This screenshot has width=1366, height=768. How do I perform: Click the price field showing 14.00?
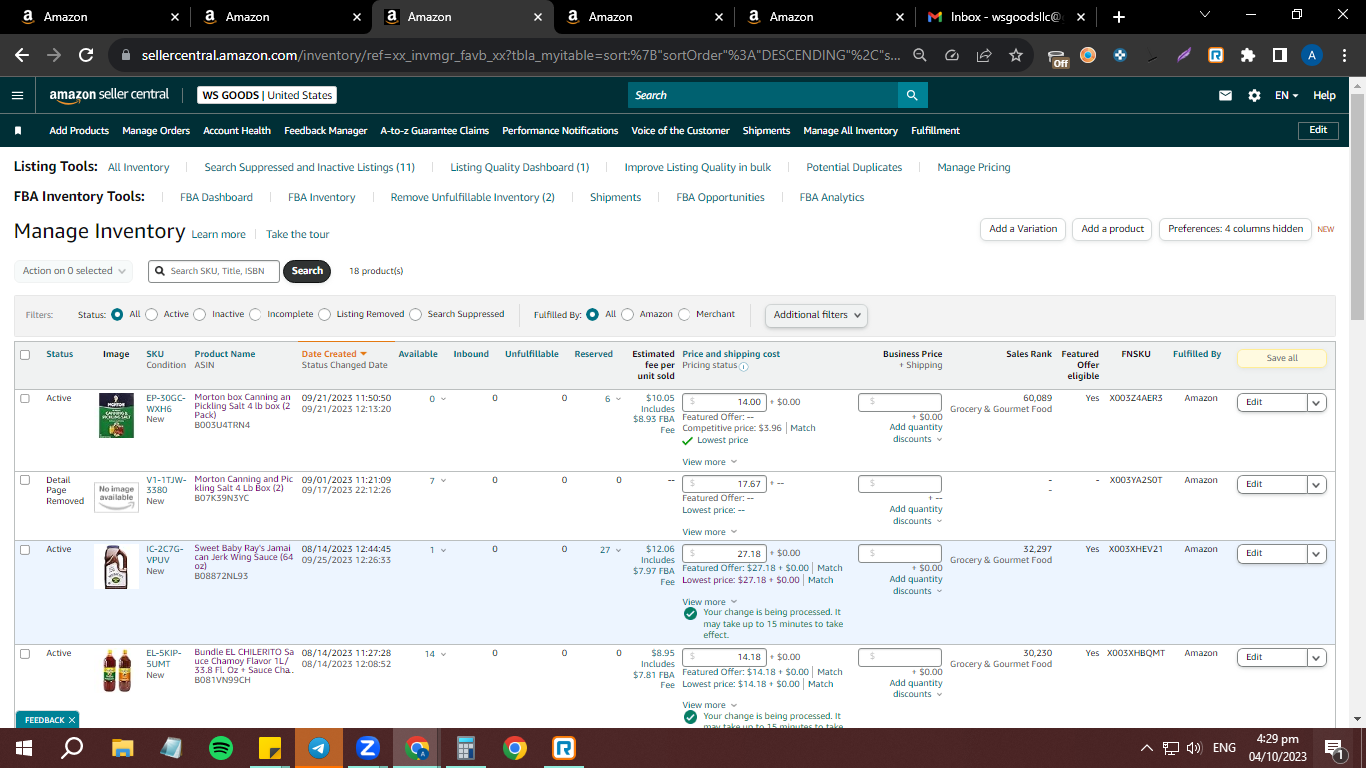[x=724, y=402]
